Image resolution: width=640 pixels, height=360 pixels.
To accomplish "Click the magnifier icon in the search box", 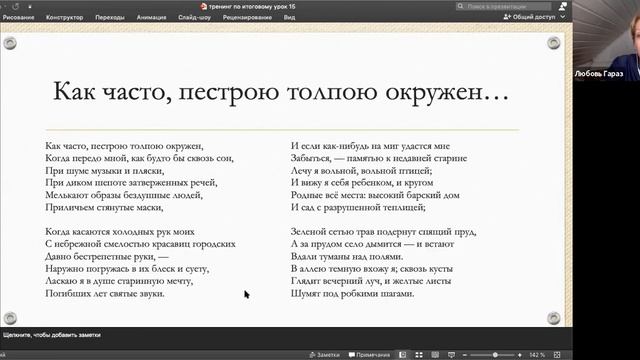I will point(460,6).
